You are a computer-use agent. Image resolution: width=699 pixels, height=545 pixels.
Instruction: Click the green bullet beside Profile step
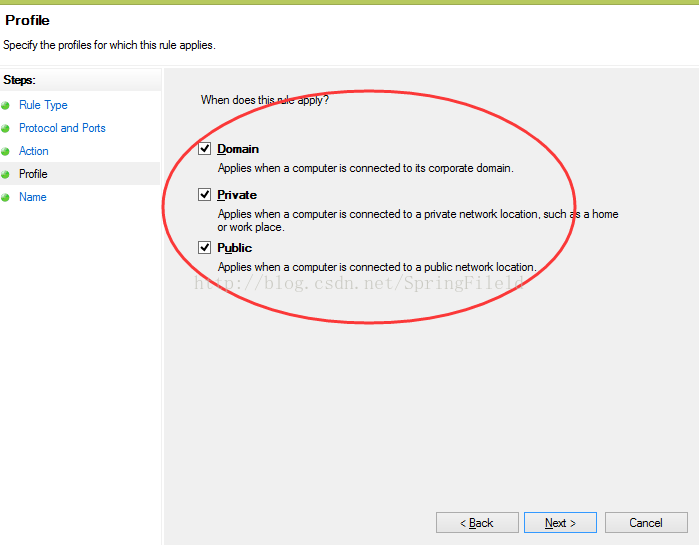tap(5, 175)
